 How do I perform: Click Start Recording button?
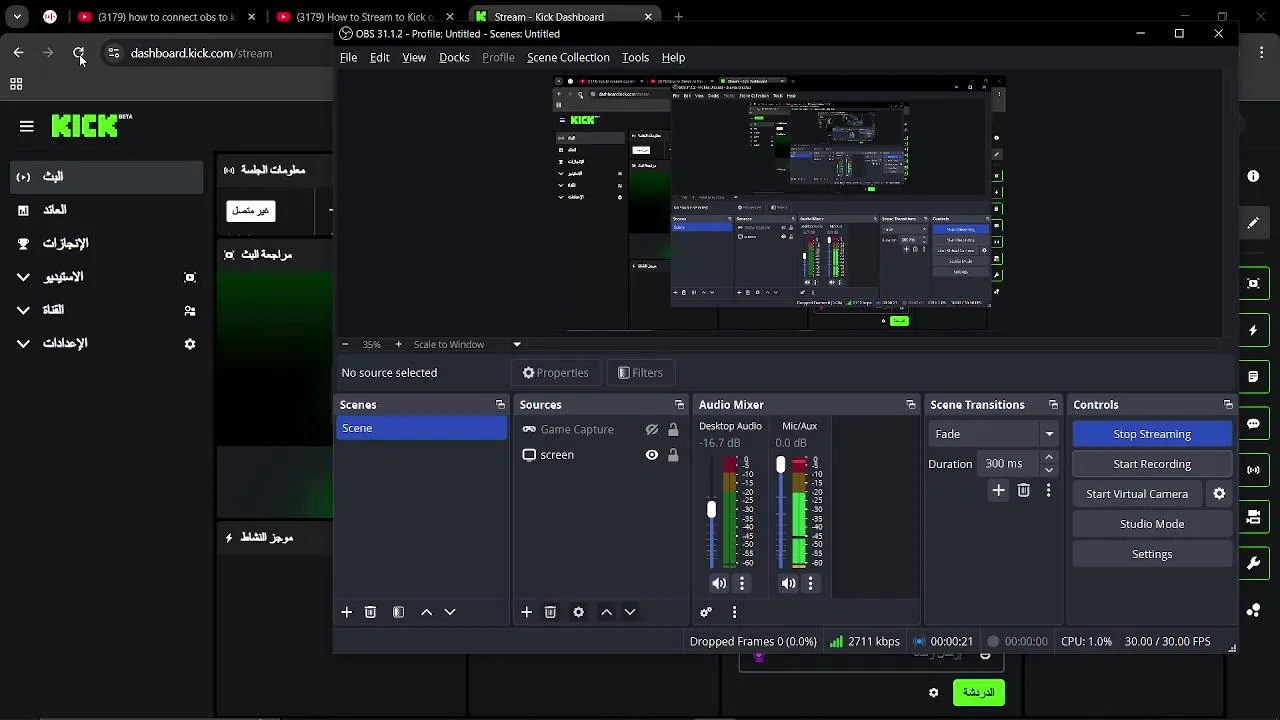1152,464
